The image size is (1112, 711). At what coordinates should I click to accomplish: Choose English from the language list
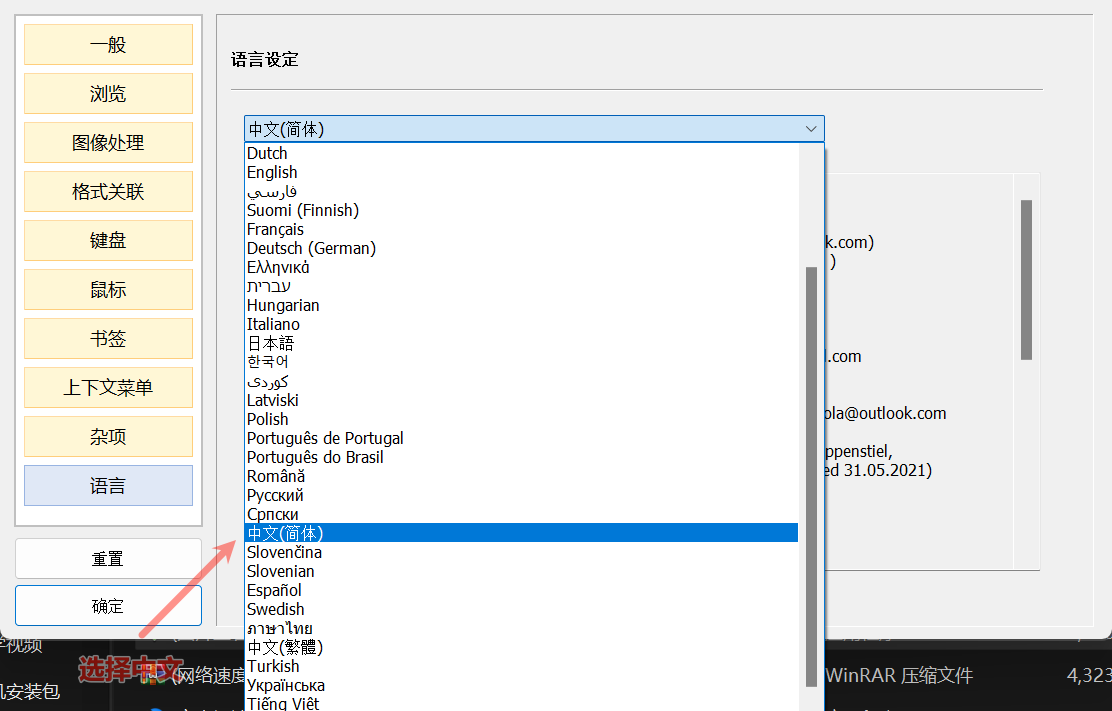pyautogui.click(x=272, y=172)
